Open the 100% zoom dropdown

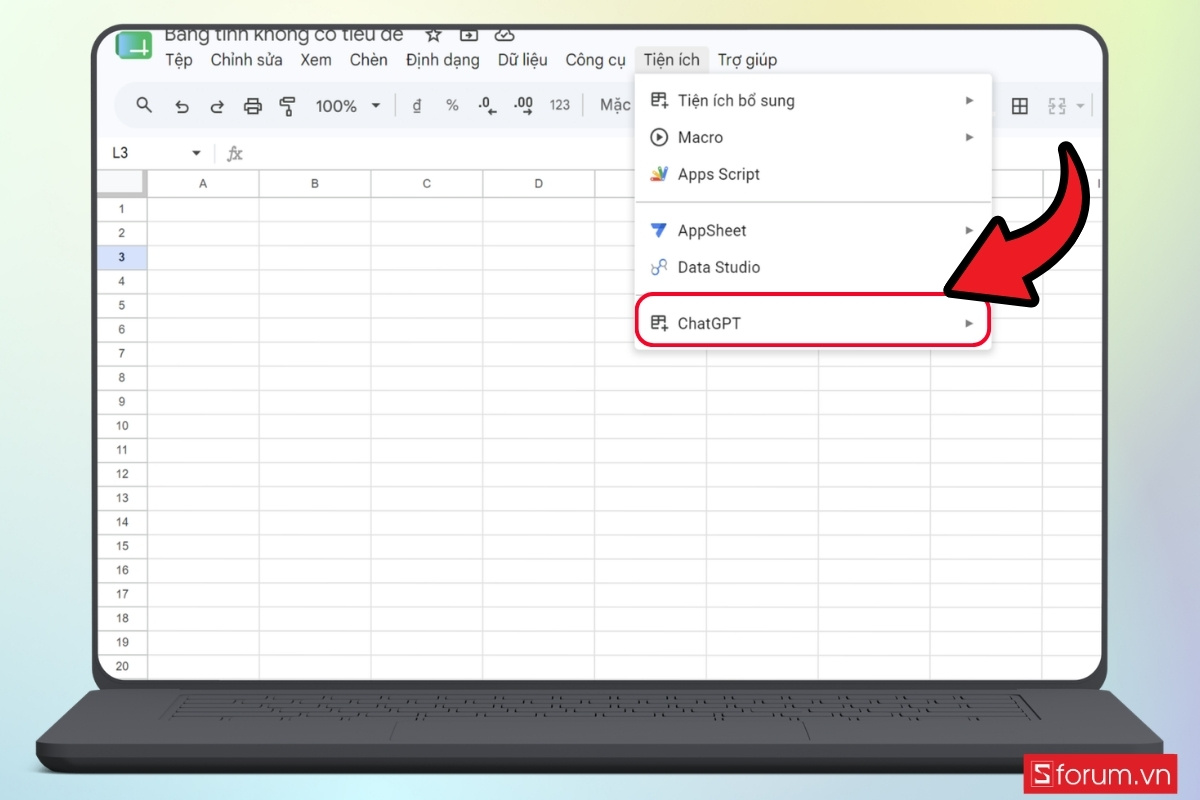348,106
